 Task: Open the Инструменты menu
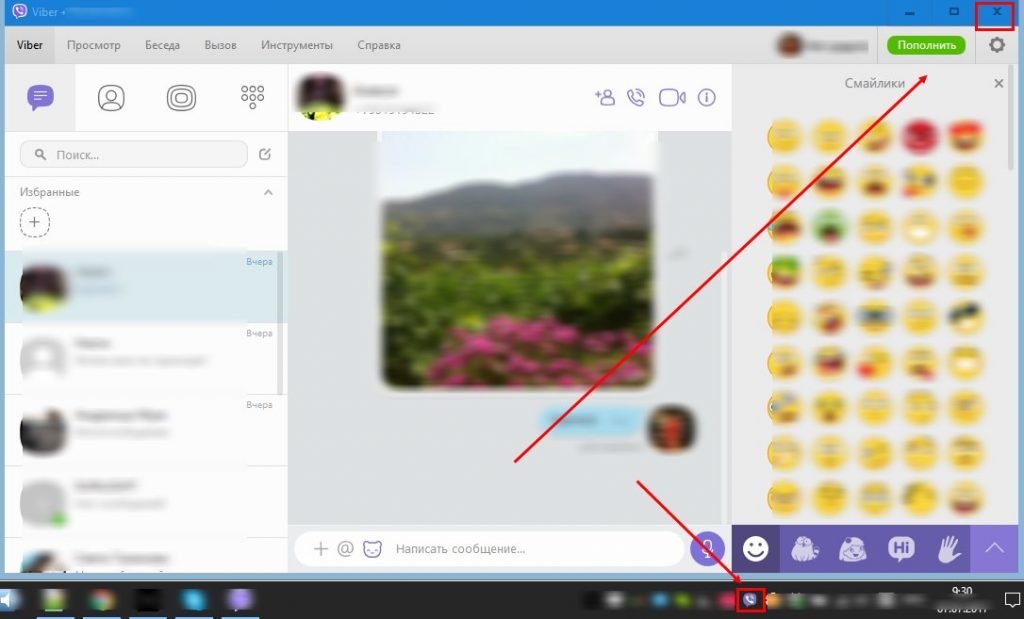pos(296,45)
